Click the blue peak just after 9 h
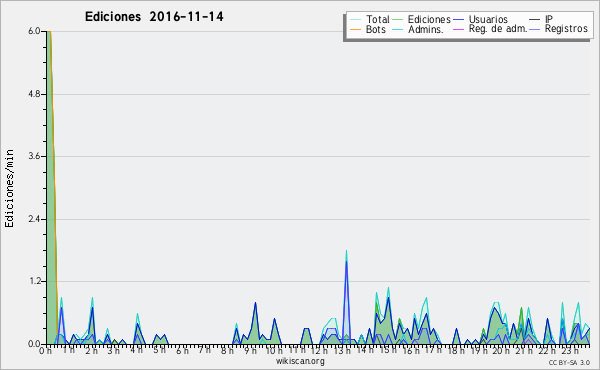 (255, 303)
